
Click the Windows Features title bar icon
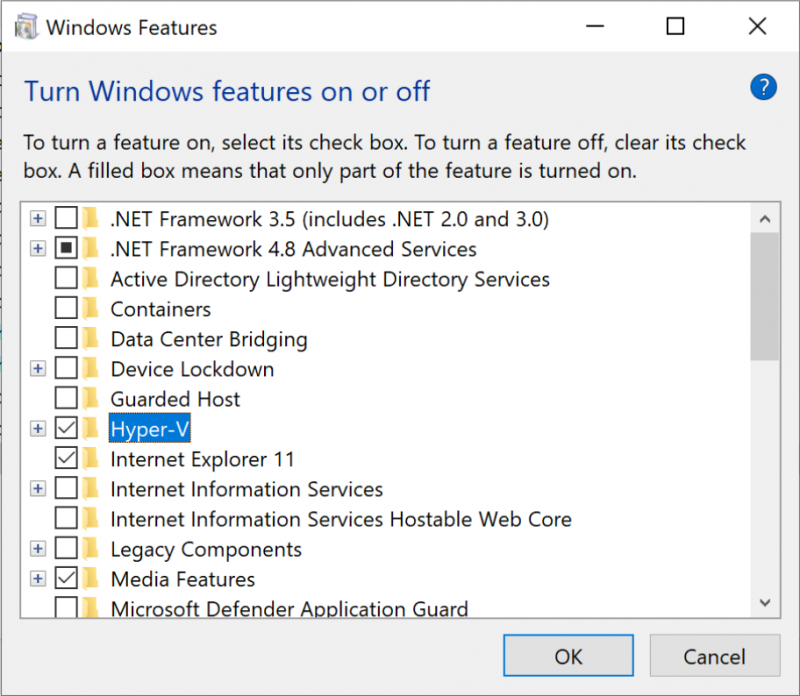coord(25,27)
